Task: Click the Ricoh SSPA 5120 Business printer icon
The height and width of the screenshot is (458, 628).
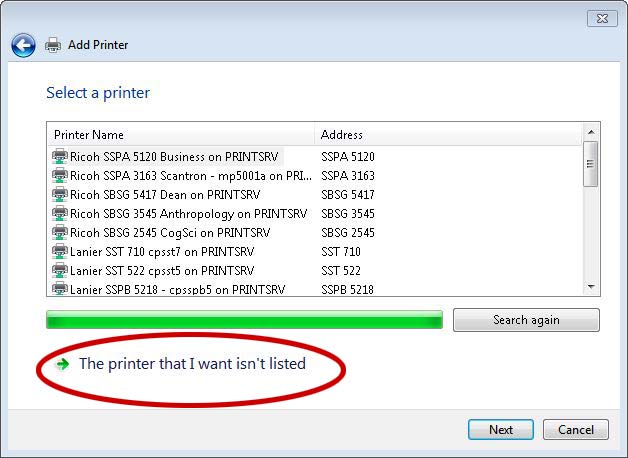Action: coord(60,156)
